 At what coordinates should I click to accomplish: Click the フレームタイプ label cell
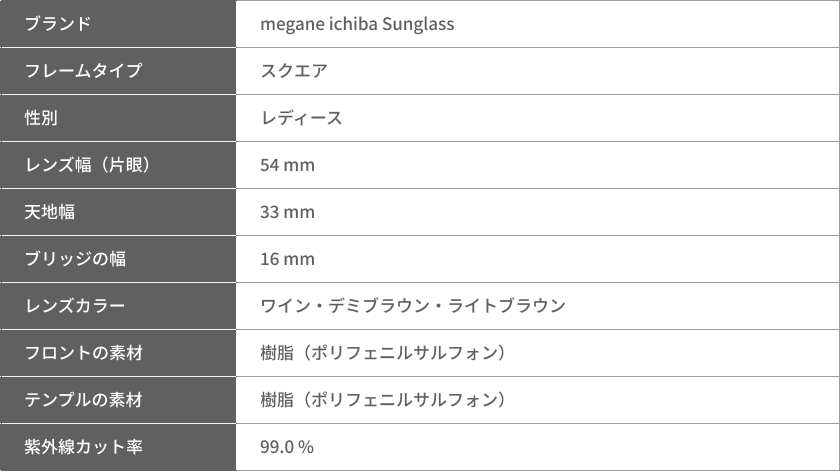pyautogui.click(x=118, y=71)
